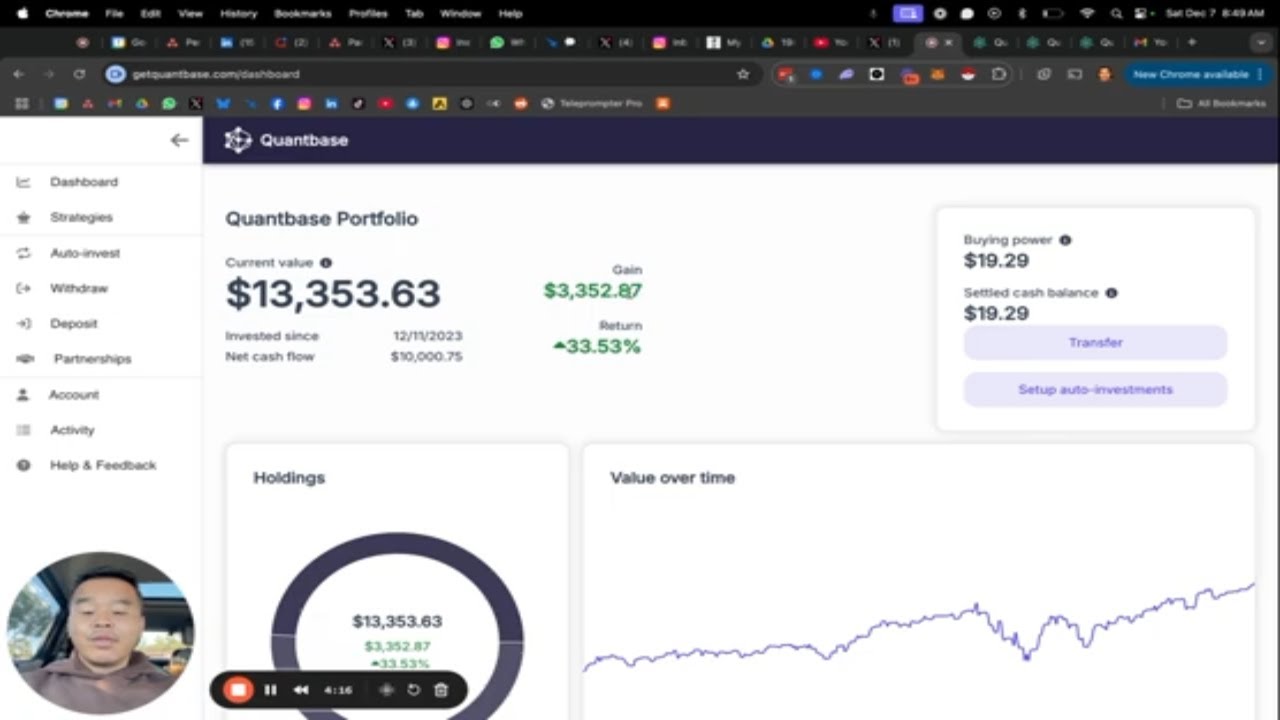Open Help & Feedback in sidebar
This screenshot has width=1280, height=720.
(103, 465)
